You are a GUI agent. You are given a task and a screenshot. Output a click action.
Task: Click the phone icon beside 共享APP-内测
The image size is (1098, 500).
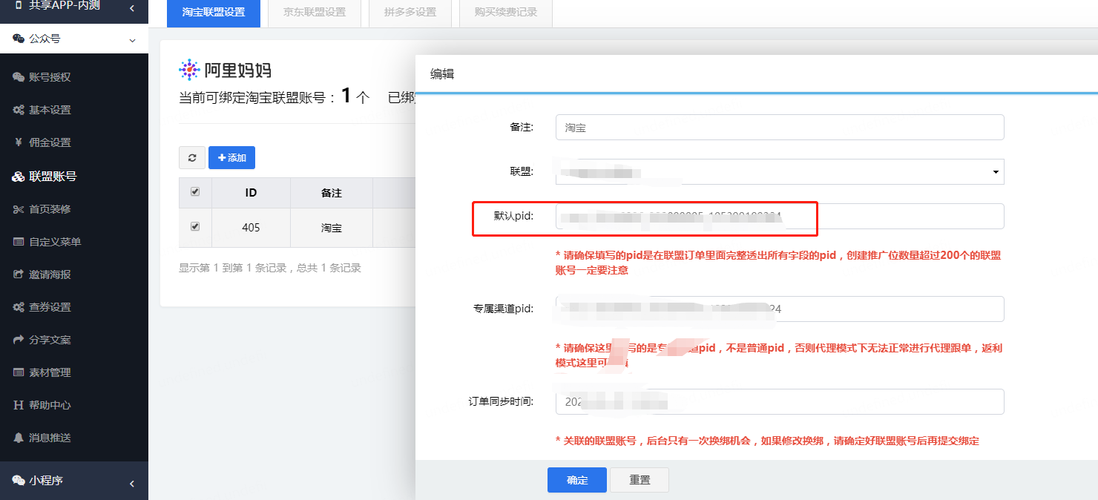(18, 6)
